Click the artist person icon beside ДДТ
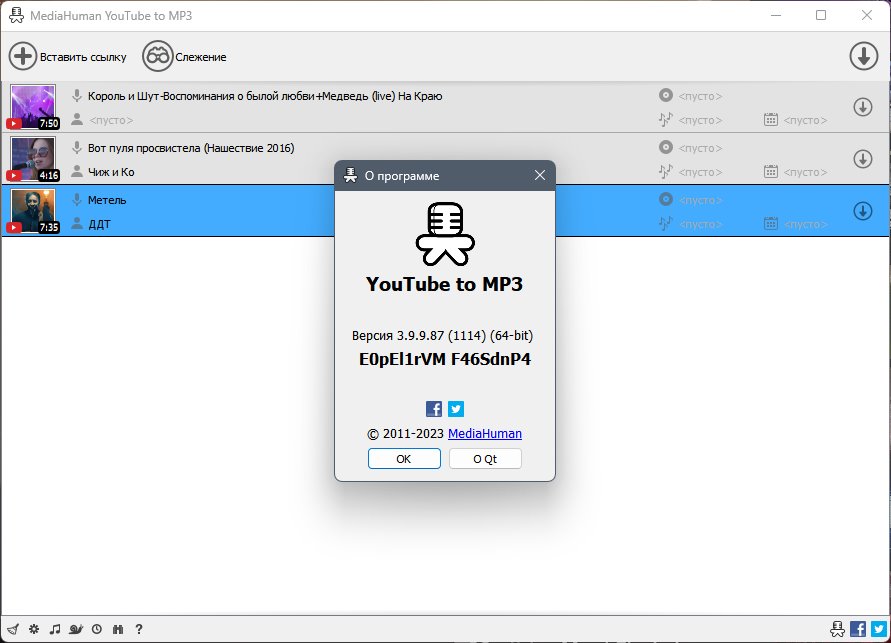The height and width of the screenshot is (643, 891). 77,224
